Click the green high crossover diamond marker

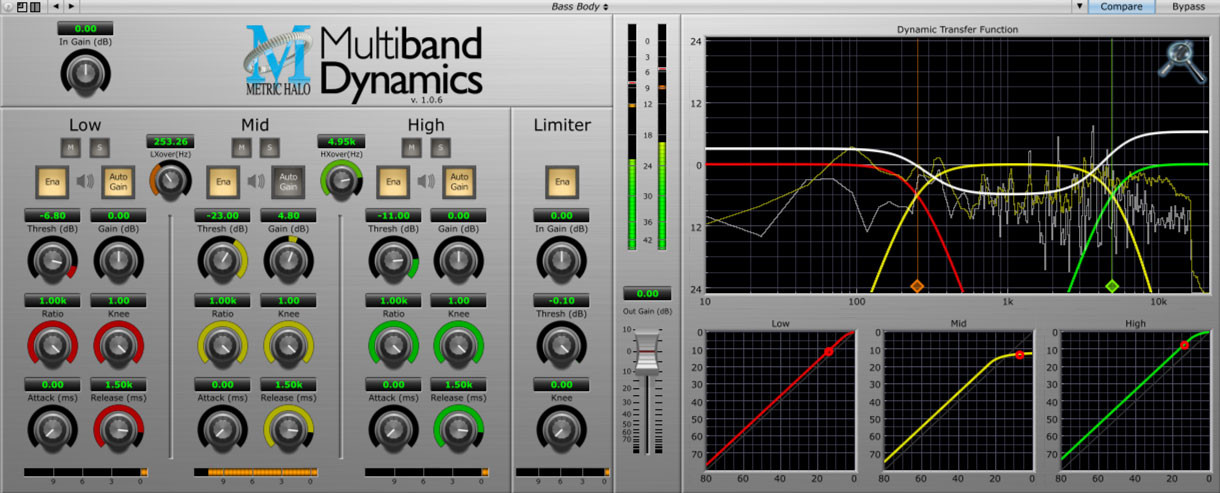pos(1111,286)
